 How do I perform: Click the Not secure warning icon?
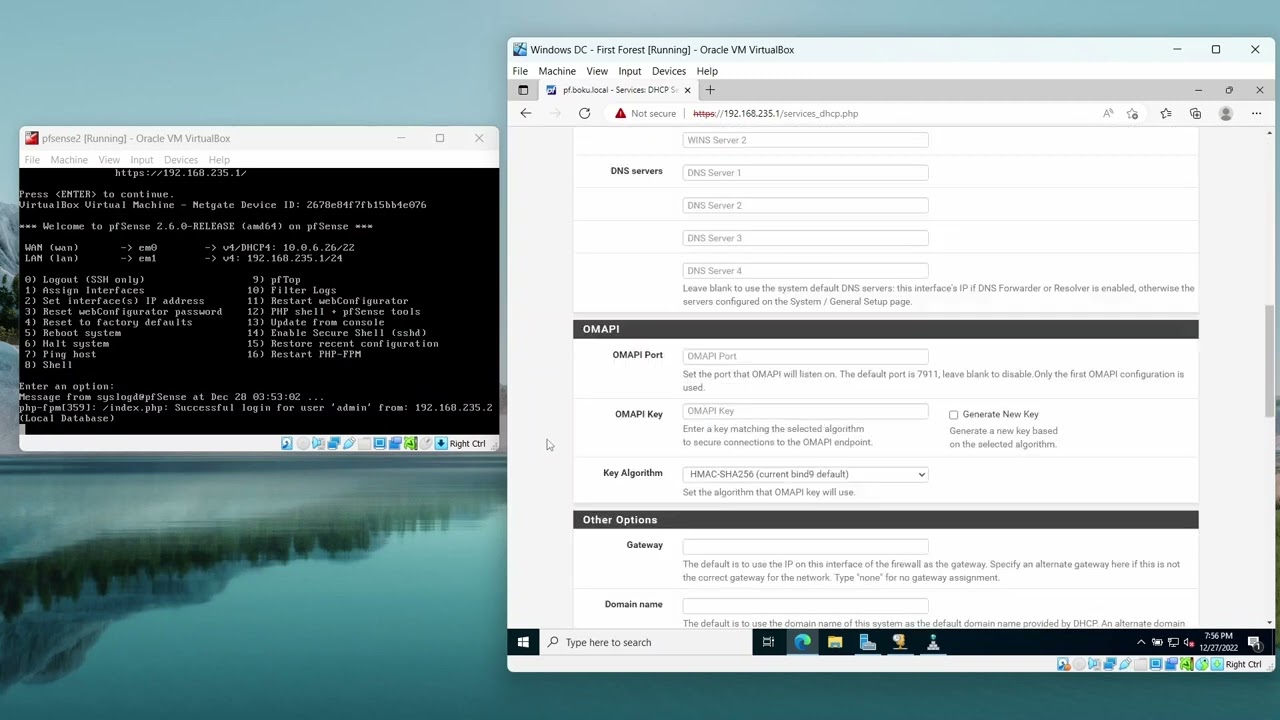[x=620, y=113]
